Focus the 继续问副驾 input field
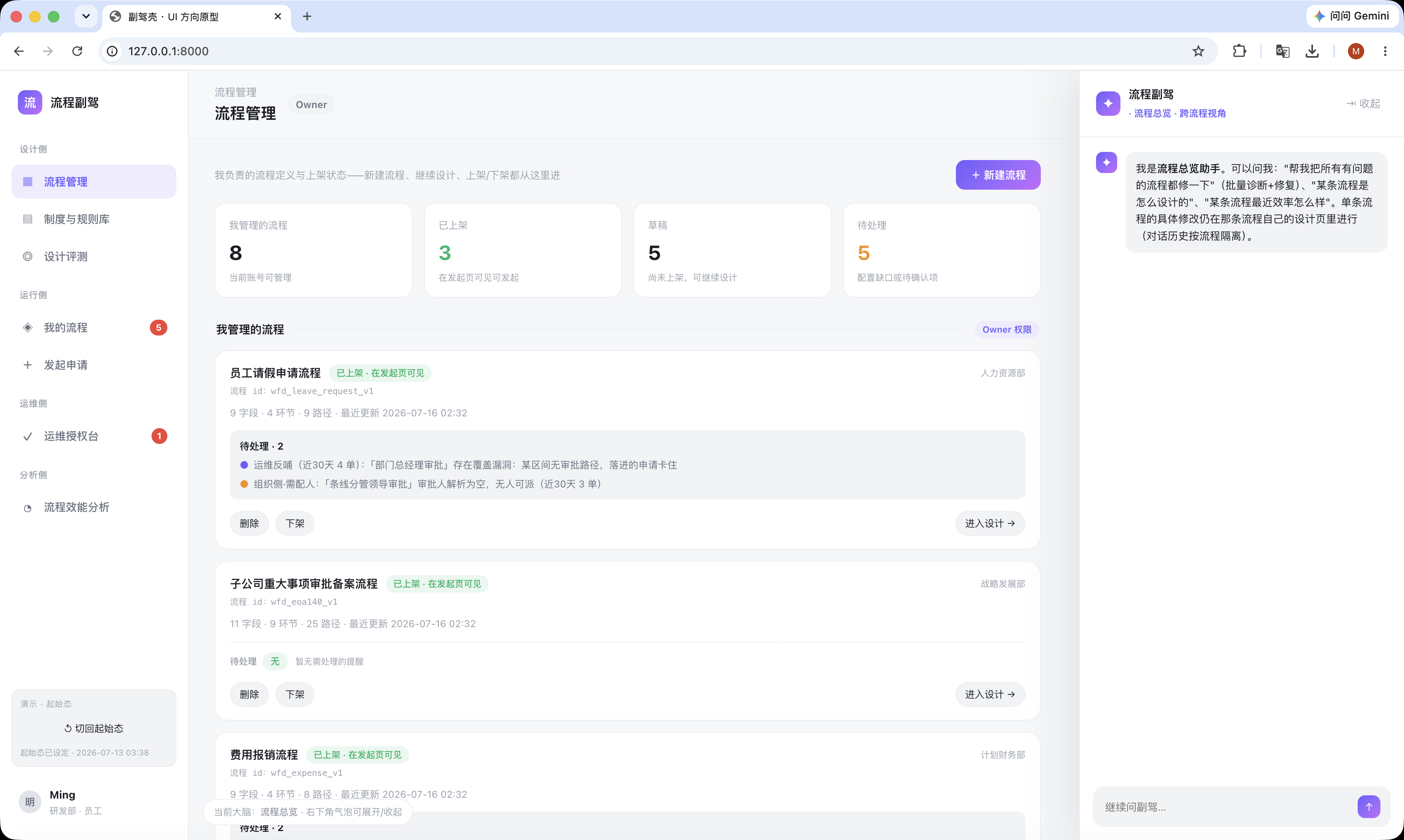Viewport: 1404px width, 840px height. coord(1226,807)
